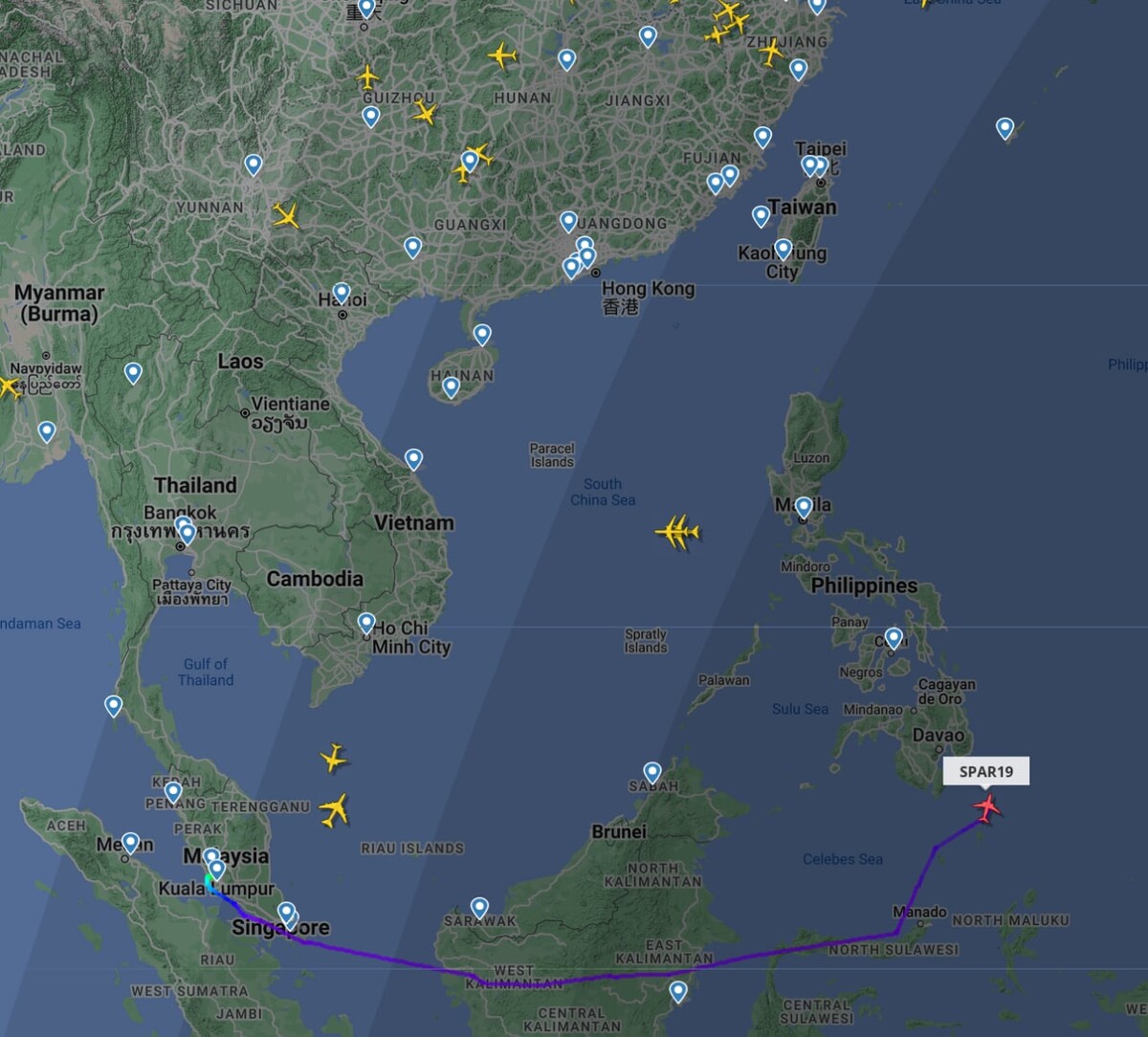Click the yellow plane near Naypyidaw
The height and width of the screenshot is (1037, 1148).
coord(8,386)
